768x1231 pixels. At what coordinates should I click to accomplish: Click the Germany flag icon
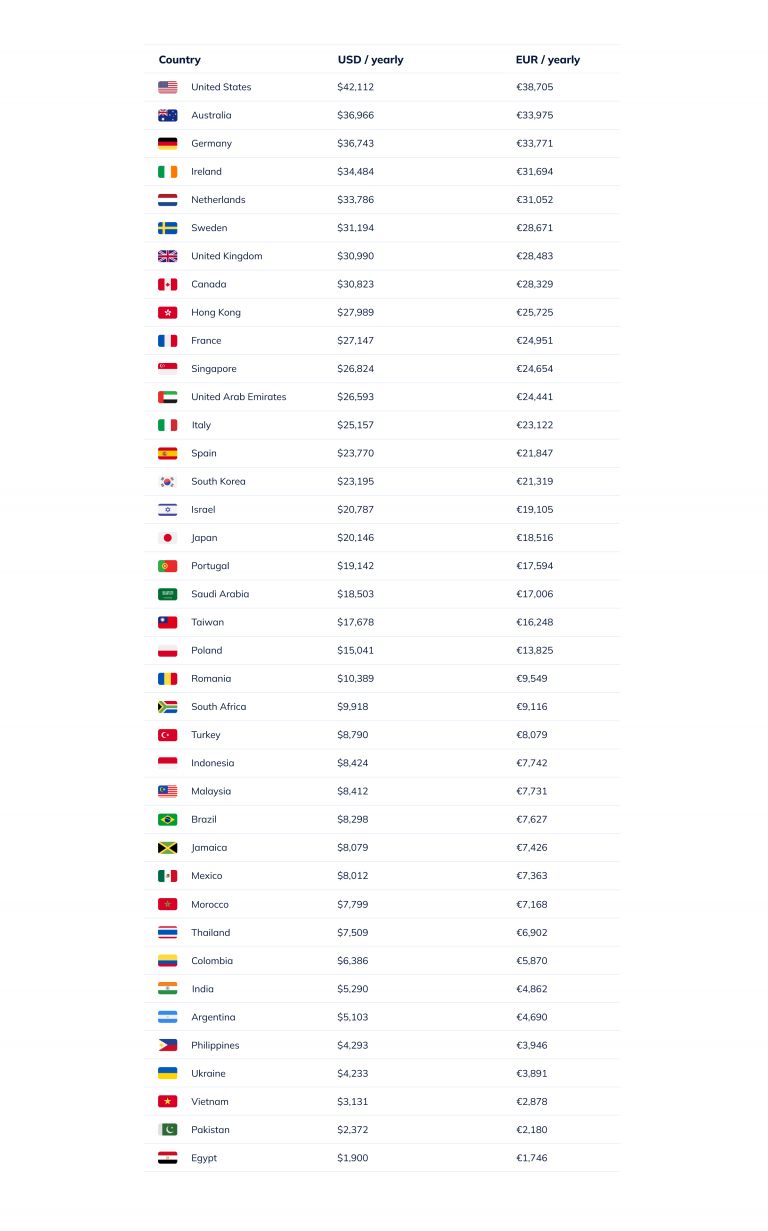(x=167, y=143)
